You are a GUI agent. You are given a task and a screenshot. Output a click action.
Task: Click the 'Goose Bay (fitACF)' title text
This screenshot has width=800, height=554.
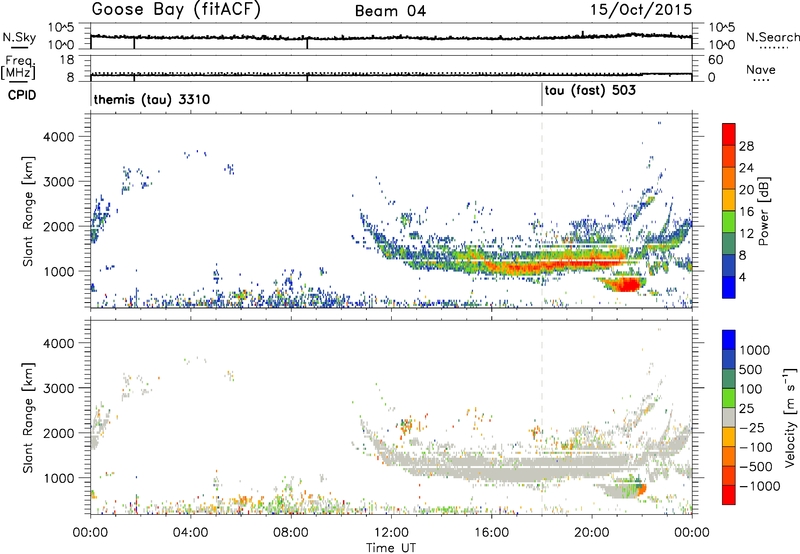176,10
